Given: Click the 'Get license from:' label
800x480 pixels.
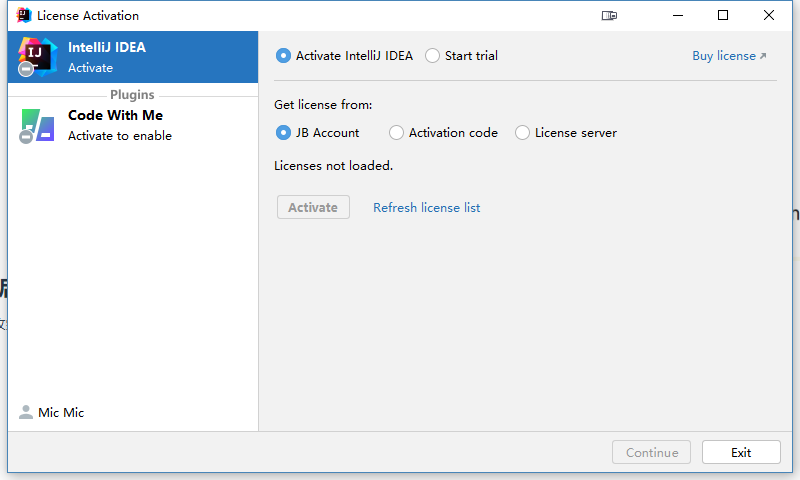Looking at the screenshot, I should click(323, 105).
